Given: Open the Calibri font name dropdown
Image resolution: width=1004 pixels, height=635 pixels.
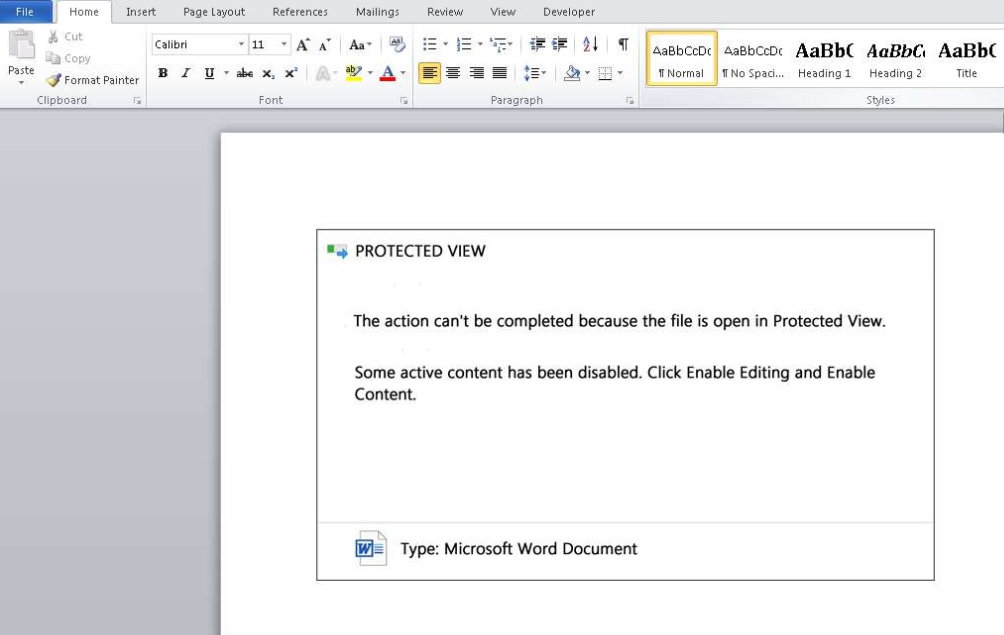Looking at the screenshot, I should click(241, 45).
